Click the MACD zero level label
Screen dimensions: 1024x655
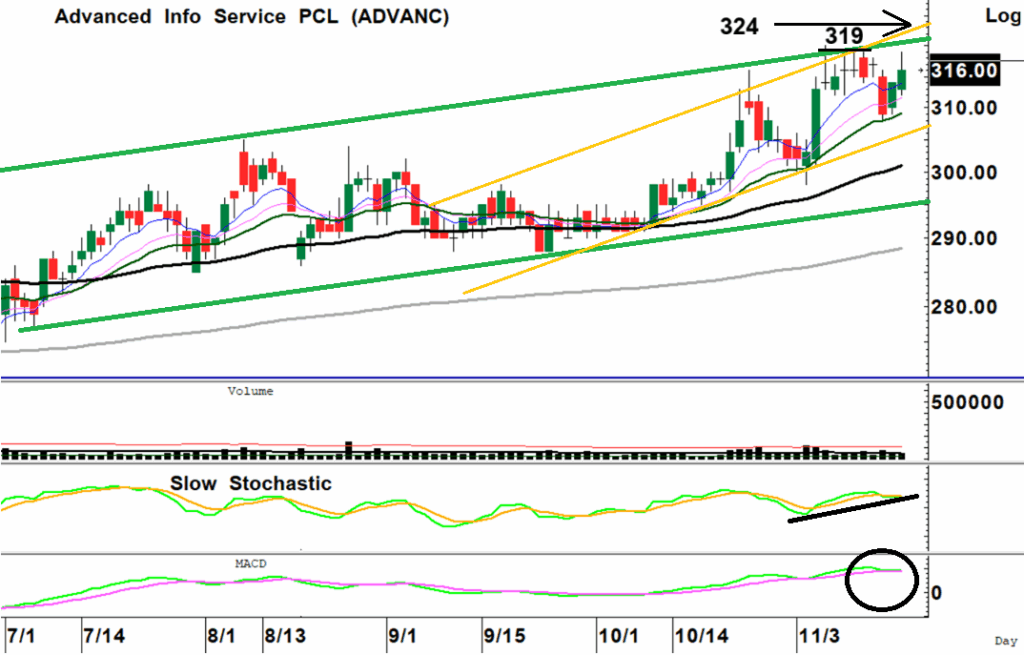pos(937,592)
